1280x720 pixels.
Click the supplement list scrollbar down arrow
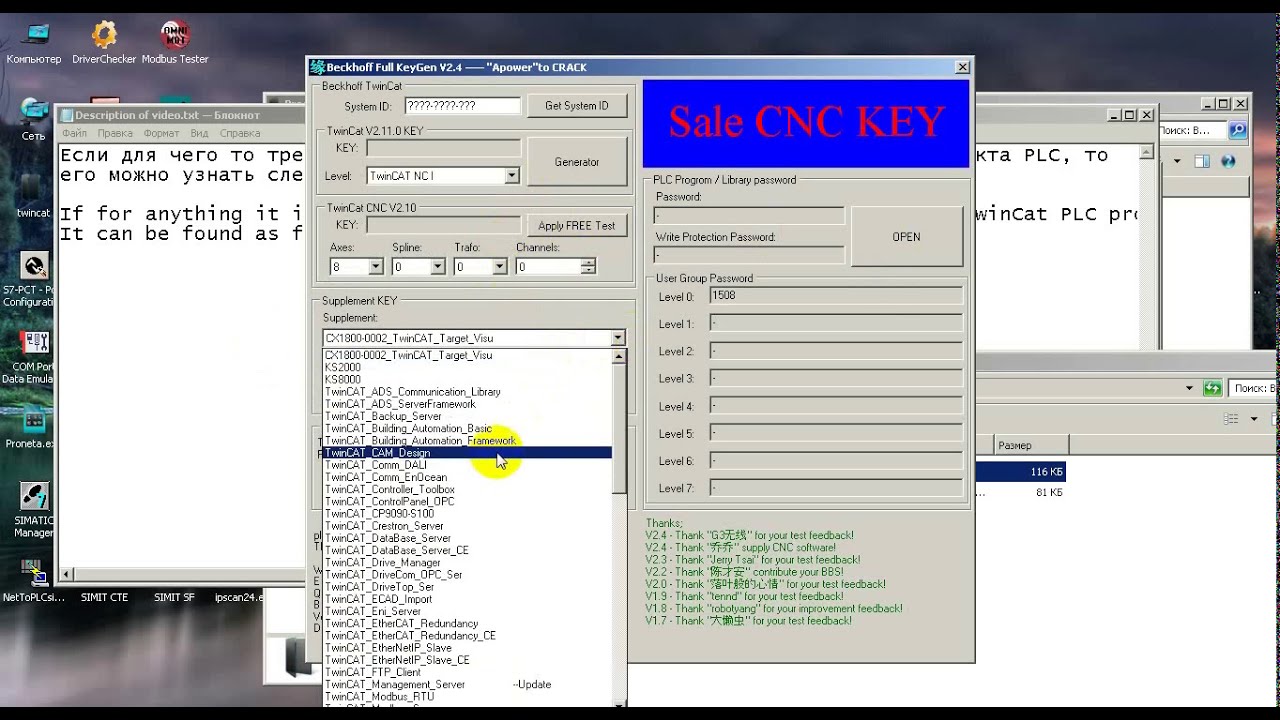click(x=619, y=705)
